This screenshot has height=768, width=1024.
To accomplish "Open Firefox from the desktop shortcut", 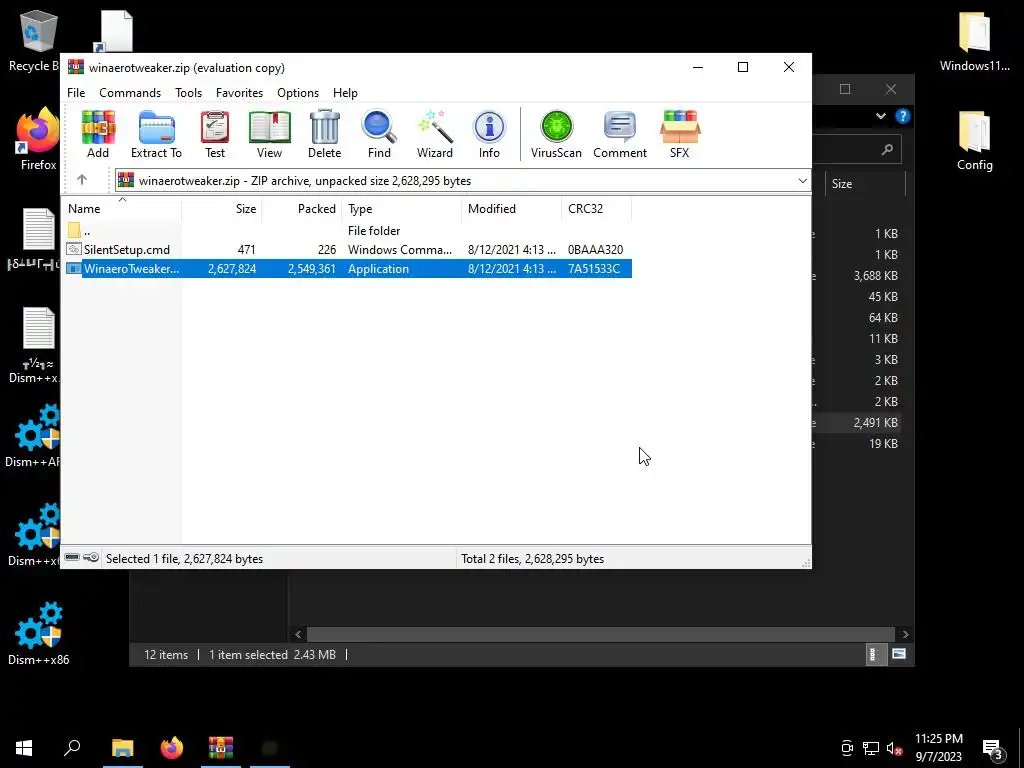I will click(38, 139).
